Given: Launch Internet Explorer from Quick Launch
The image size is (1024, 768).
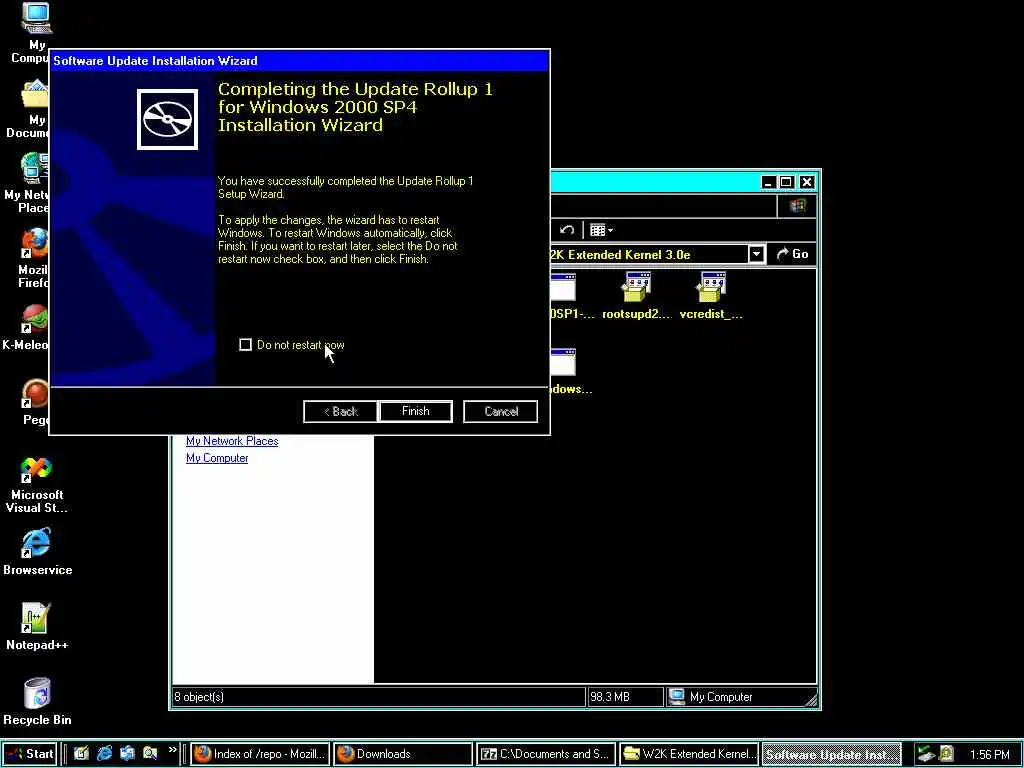Looking at the screenshot, I should pyautogui.click(x=104, y=754).
